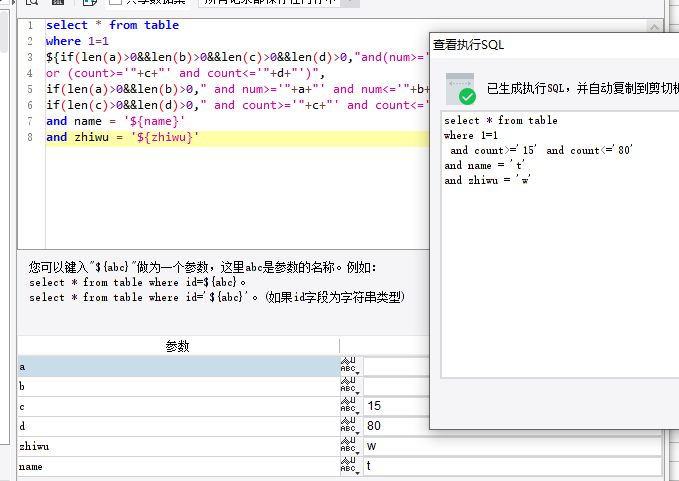This screenshot has width=679, height=481.
Task: Open the type dropdown for parameter b
Action: click(x=350, y=386)
